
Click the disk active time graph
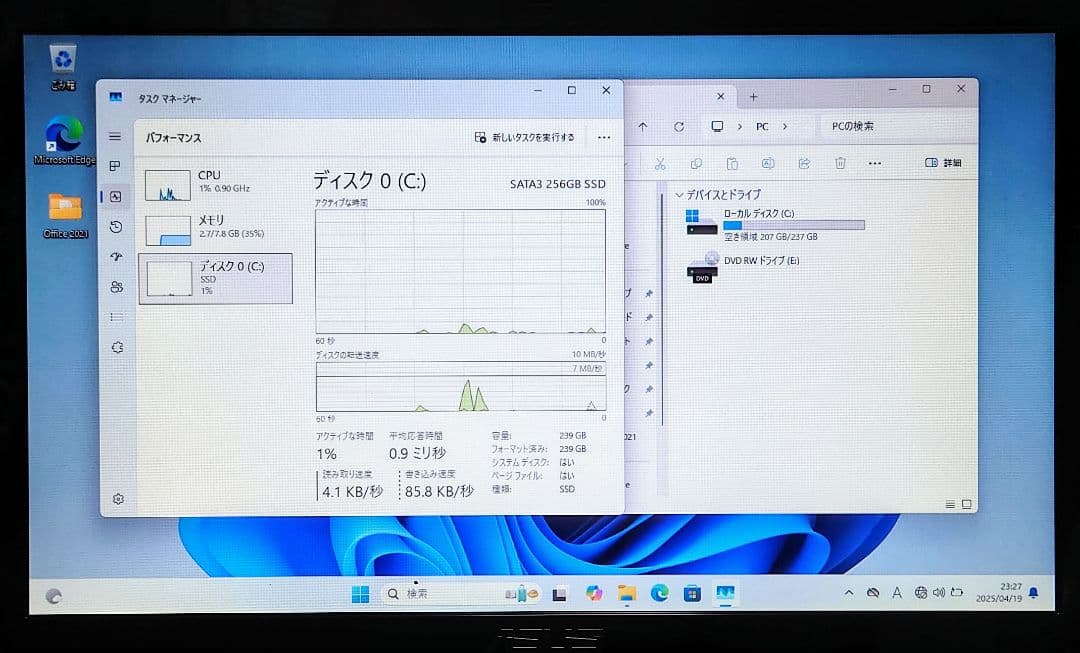click(461, 271)
